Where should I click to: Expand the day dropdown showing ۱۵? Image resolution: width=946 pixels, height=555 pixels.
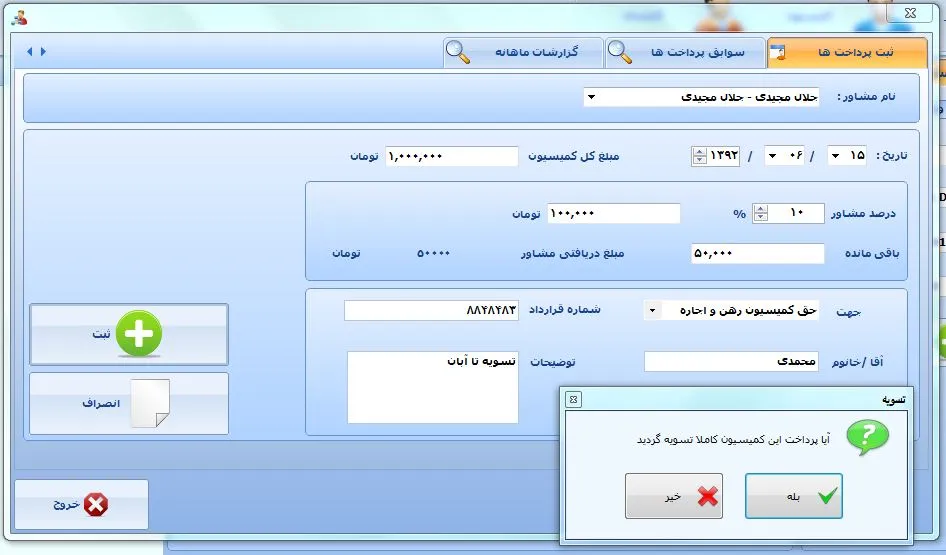pos(834,156)
